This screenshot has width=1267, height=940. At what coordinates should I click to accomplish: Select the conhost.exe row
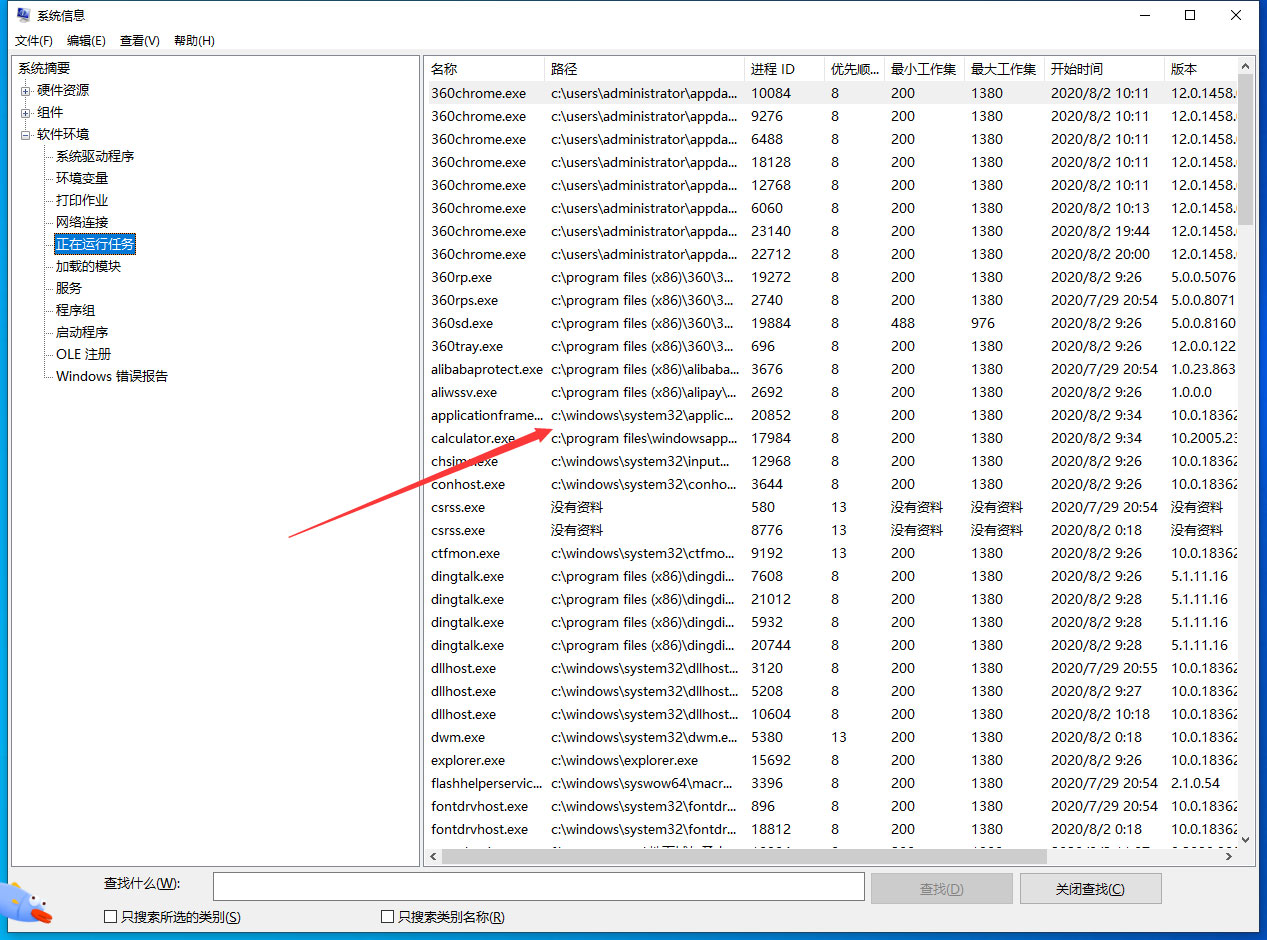(x=831, y=484)
